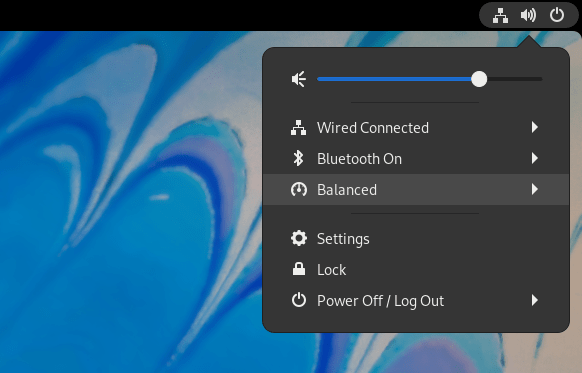Click the wired network icon in menu
The height and width of the screenshot is (373, 582).
[299, 128]
